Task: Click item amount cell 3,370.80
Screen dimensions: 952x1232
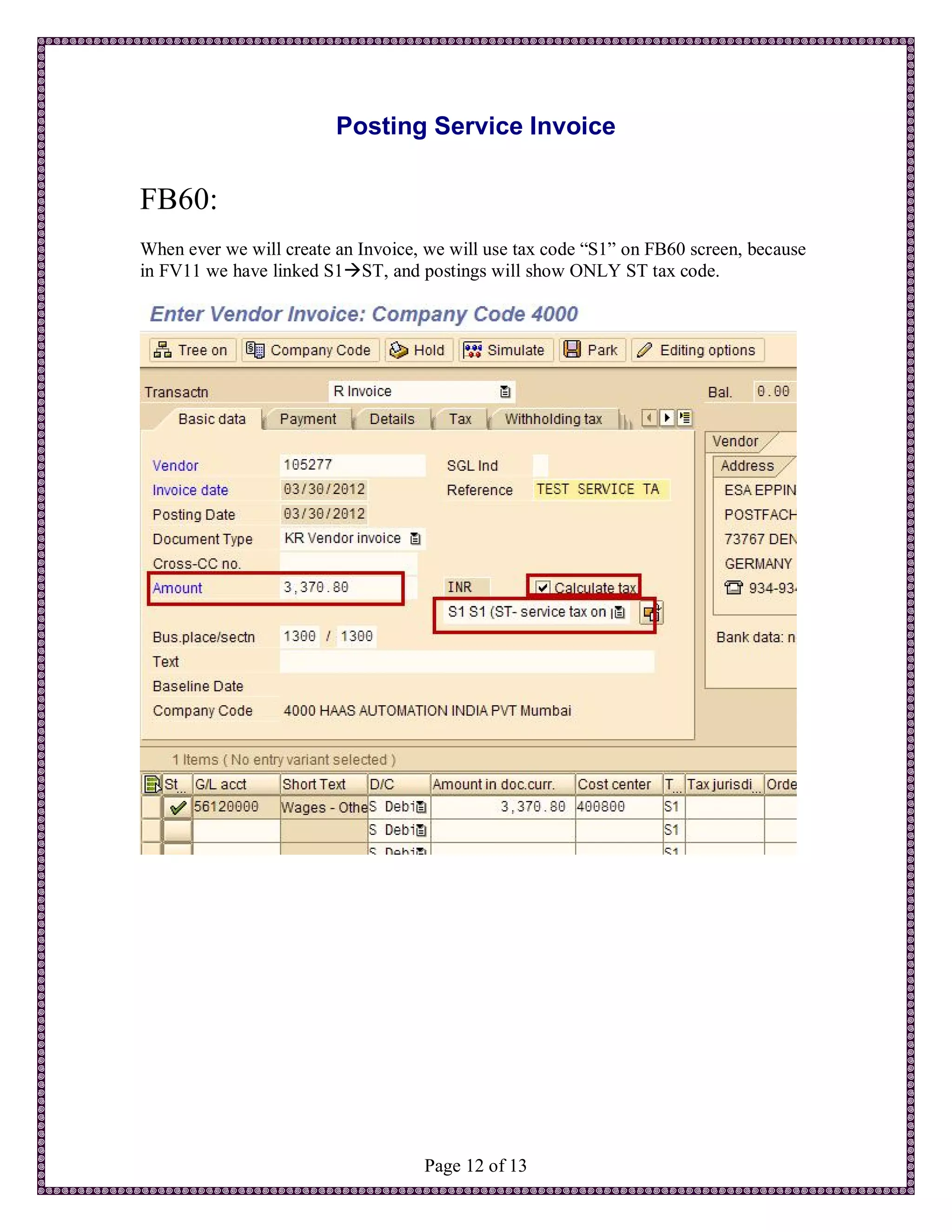Action: [x=503, y=807]
